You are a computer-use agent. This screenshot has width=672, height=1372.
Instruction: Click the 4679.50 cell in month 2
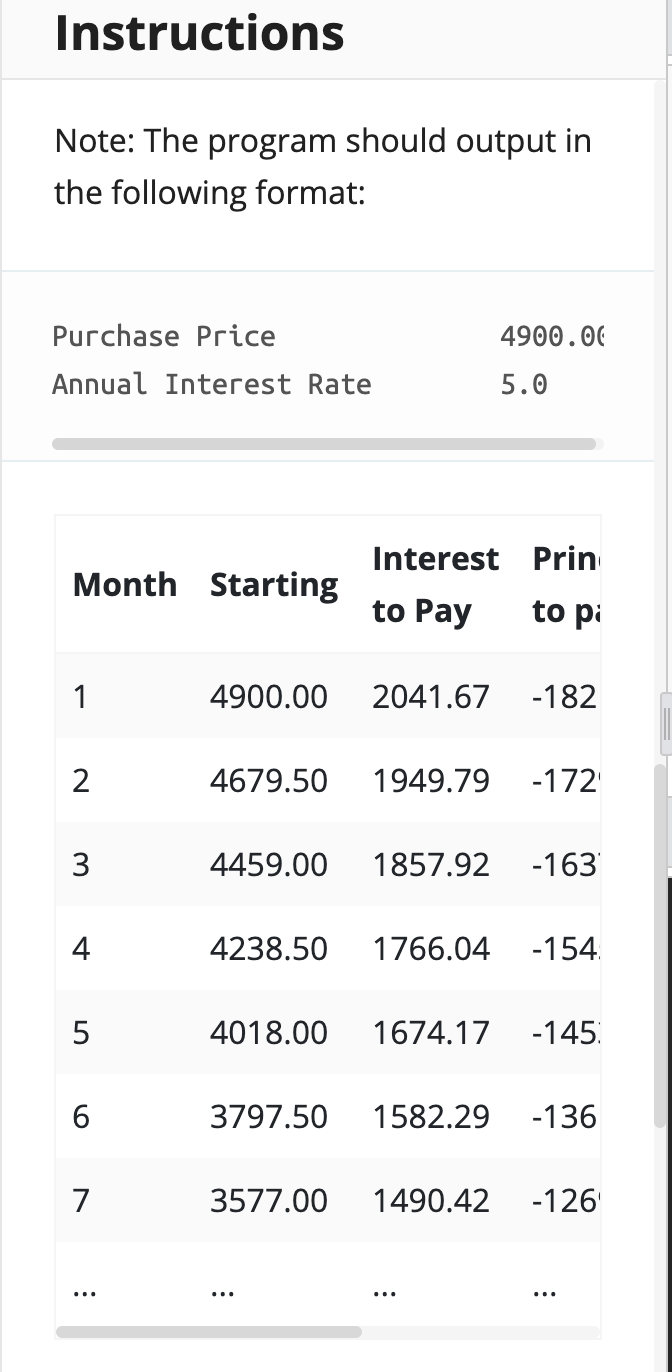[x=269, y=781]
